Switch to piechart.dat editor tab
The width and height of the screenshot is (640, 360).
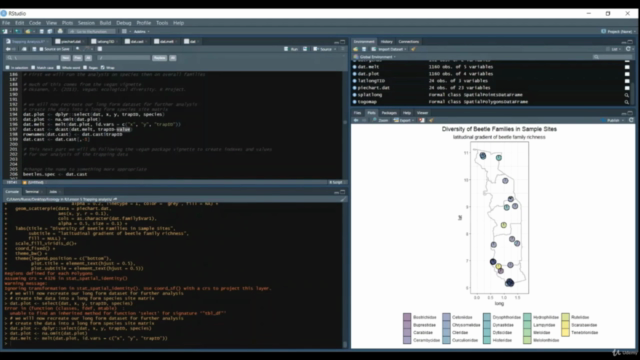click(71, 42)
